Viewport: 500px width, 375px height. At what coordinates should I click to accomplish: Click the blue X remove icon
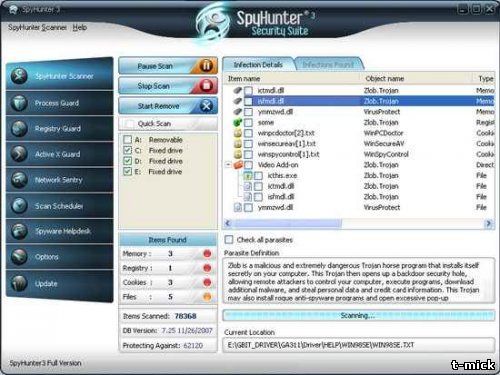[206, 106]
